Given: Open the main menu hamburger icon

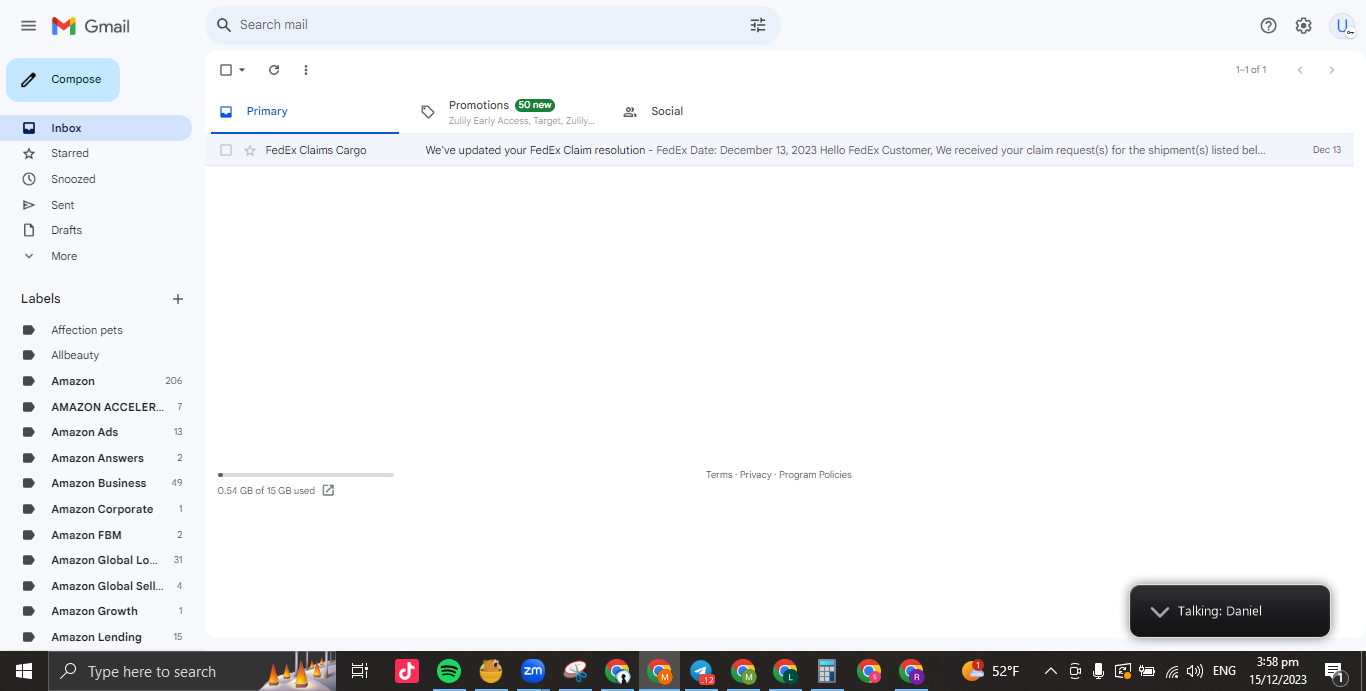Looking at the screenshot, I should (x=28, y=26).
